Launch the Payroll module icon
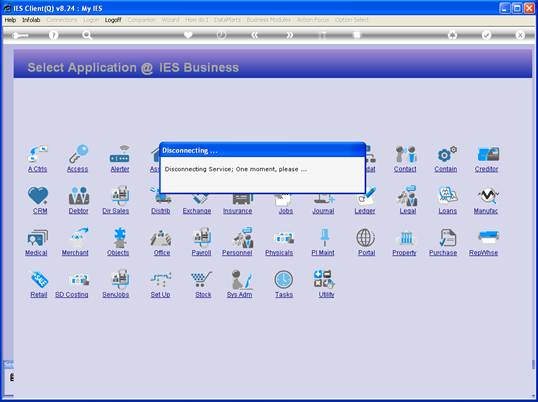This screenshot has height=402, width=538. click(202, 237)
